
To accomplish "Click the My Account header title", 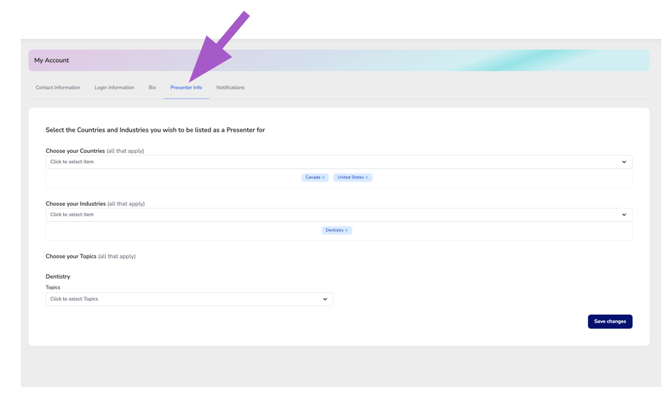I will click(51, 60).
